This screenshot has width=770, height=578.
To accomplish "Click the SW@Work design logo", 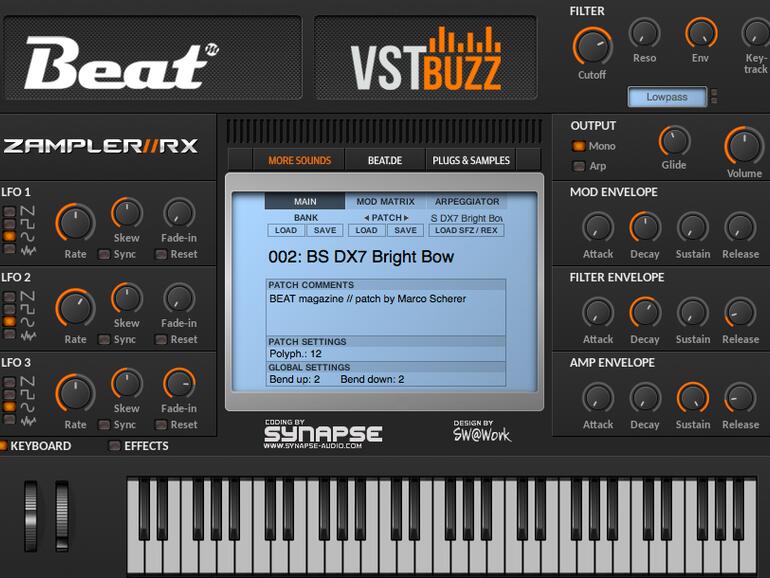I will point(481,431).
